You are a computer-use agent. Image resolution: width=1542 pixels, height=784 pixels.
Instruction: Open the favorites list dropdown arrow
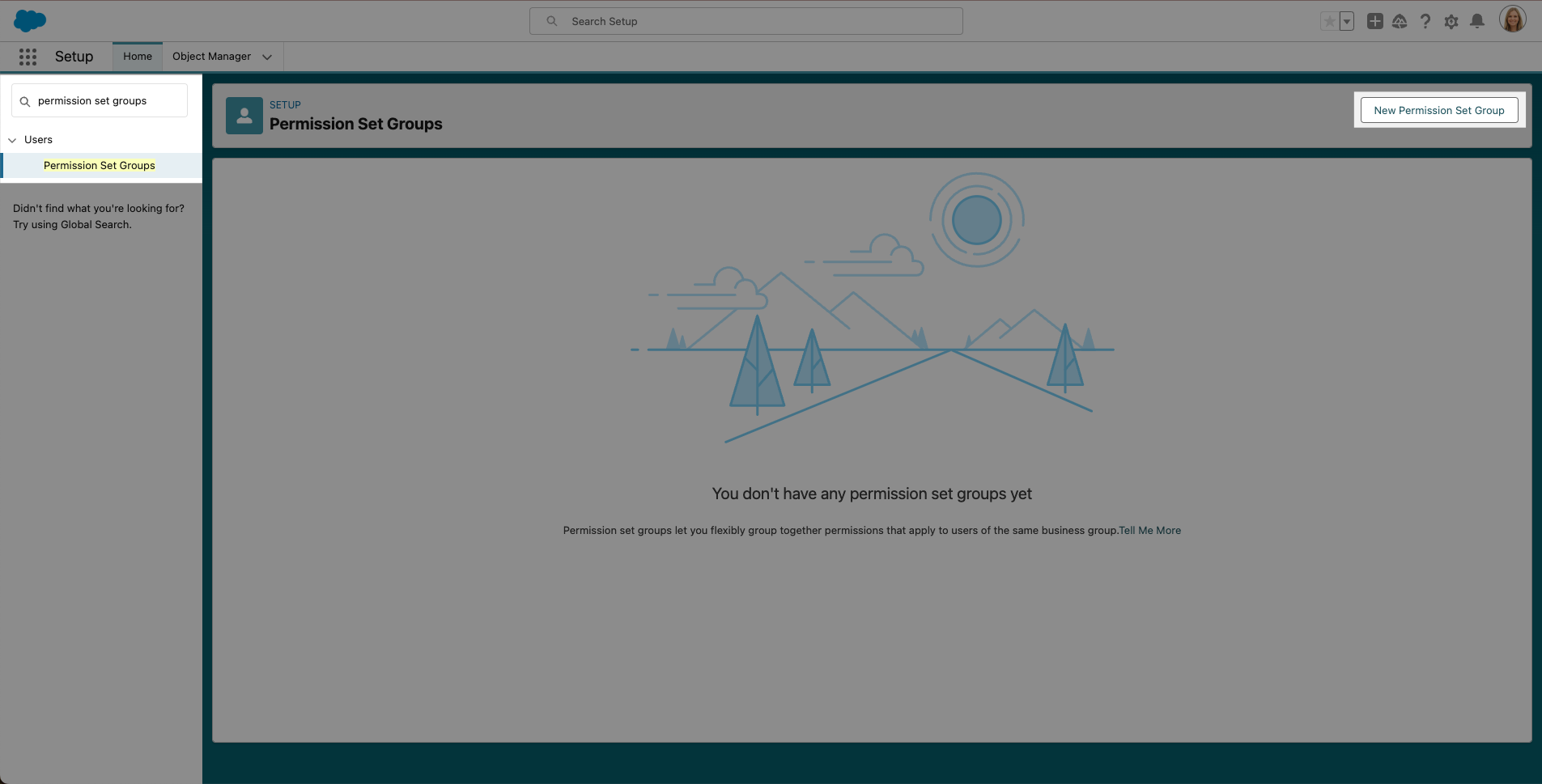point(1347,22)
